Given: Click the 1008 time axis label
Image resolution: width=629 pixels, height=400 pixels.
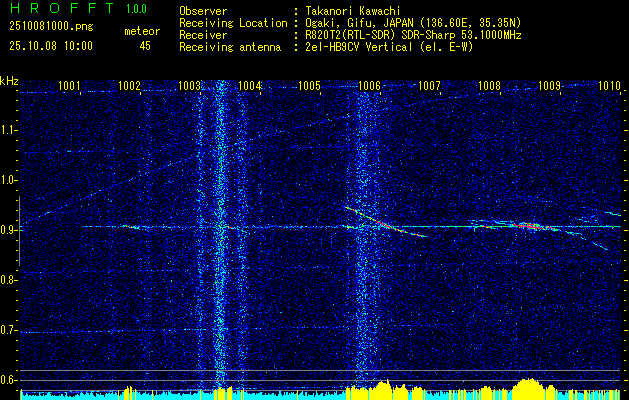Looking at the screenshot, I should [489, 85].
